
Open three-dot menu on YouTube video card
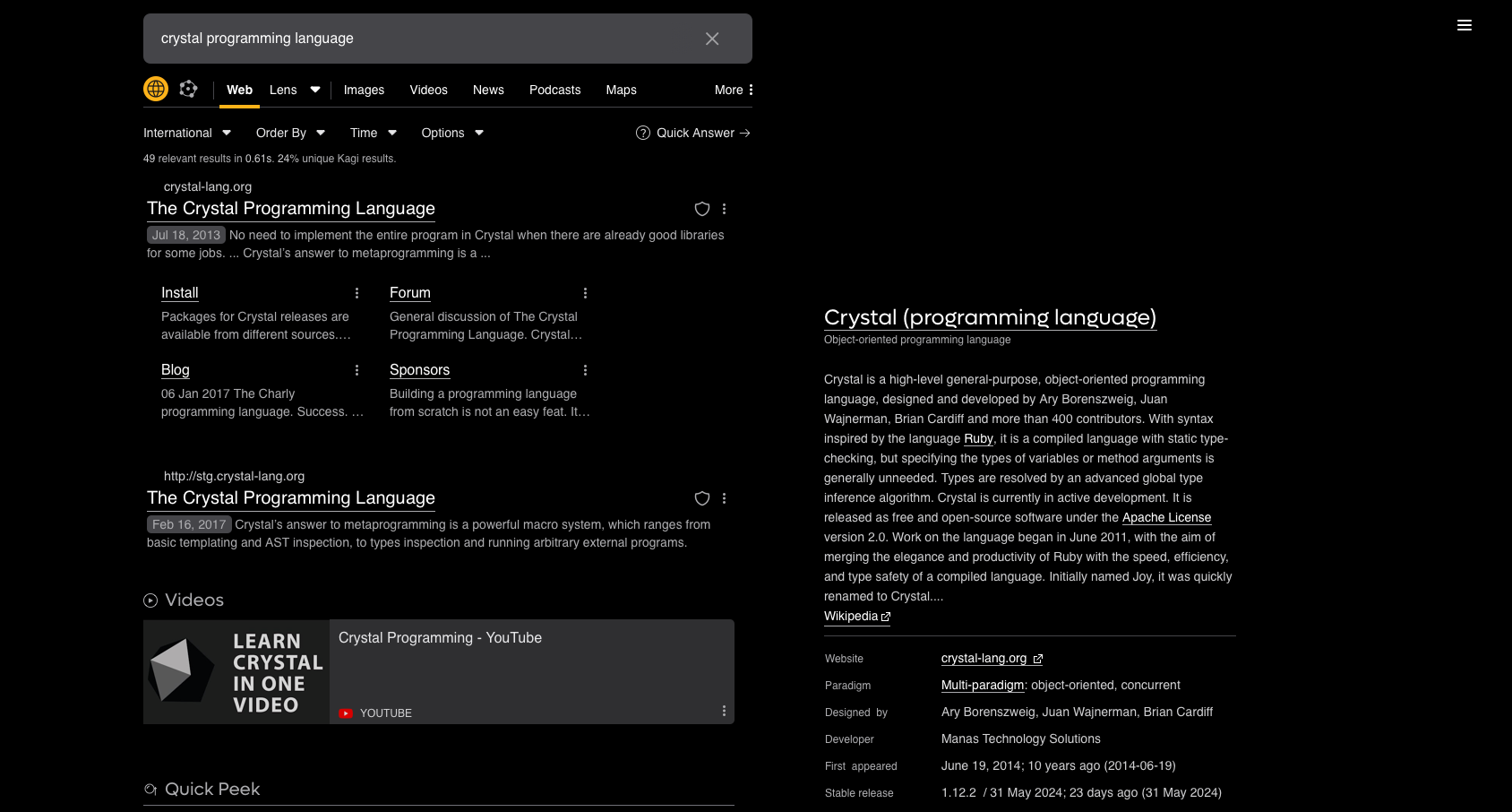click(x=724, y=711)
